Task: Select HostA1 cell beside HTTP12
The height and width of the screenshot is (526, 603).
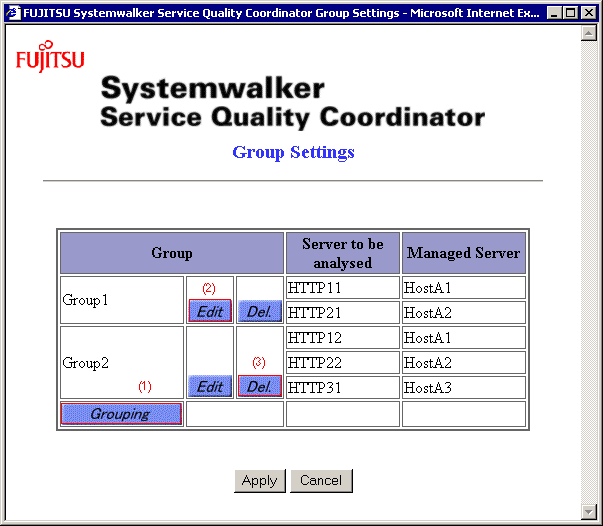Action: [x=464, y=338]
